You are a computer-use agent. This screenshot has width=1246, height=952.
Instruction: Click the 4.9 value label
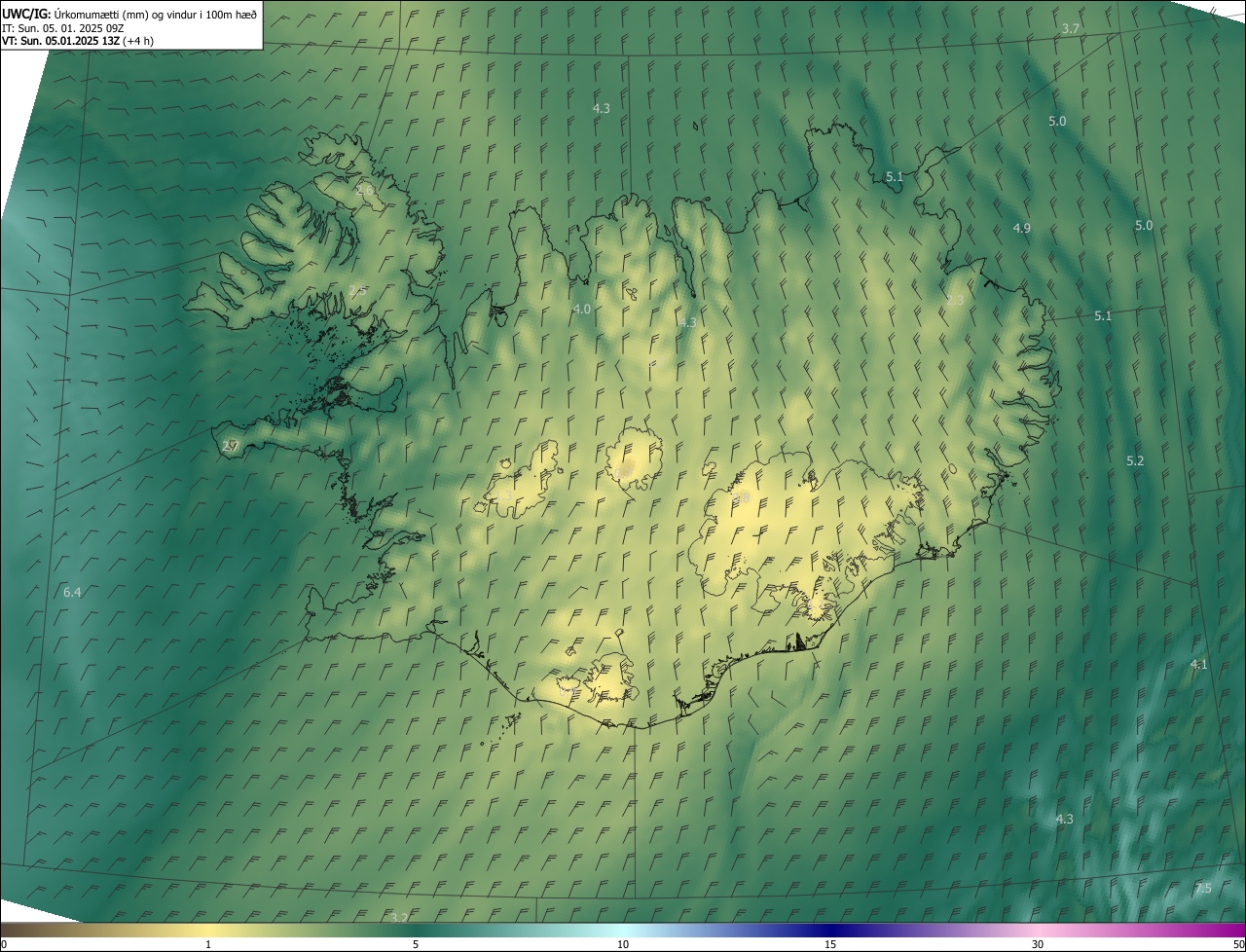coord(1021,228)
